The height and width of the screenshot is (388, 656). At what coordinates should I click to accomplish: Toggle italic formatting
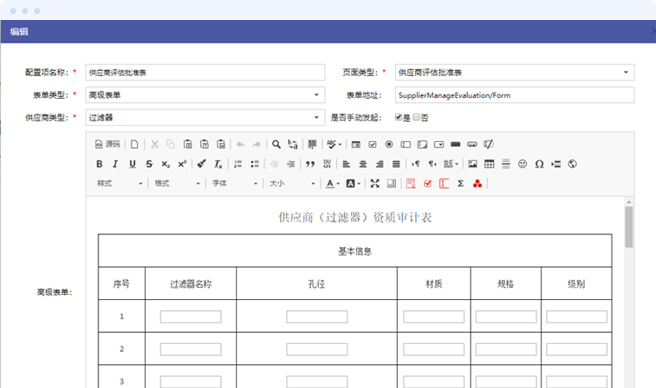coord(115,164)
